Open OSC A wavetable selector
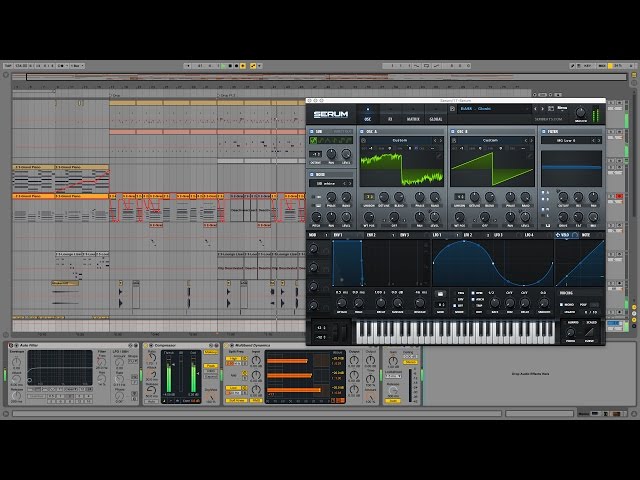This screenshot has width=640, height=480. 400,140
